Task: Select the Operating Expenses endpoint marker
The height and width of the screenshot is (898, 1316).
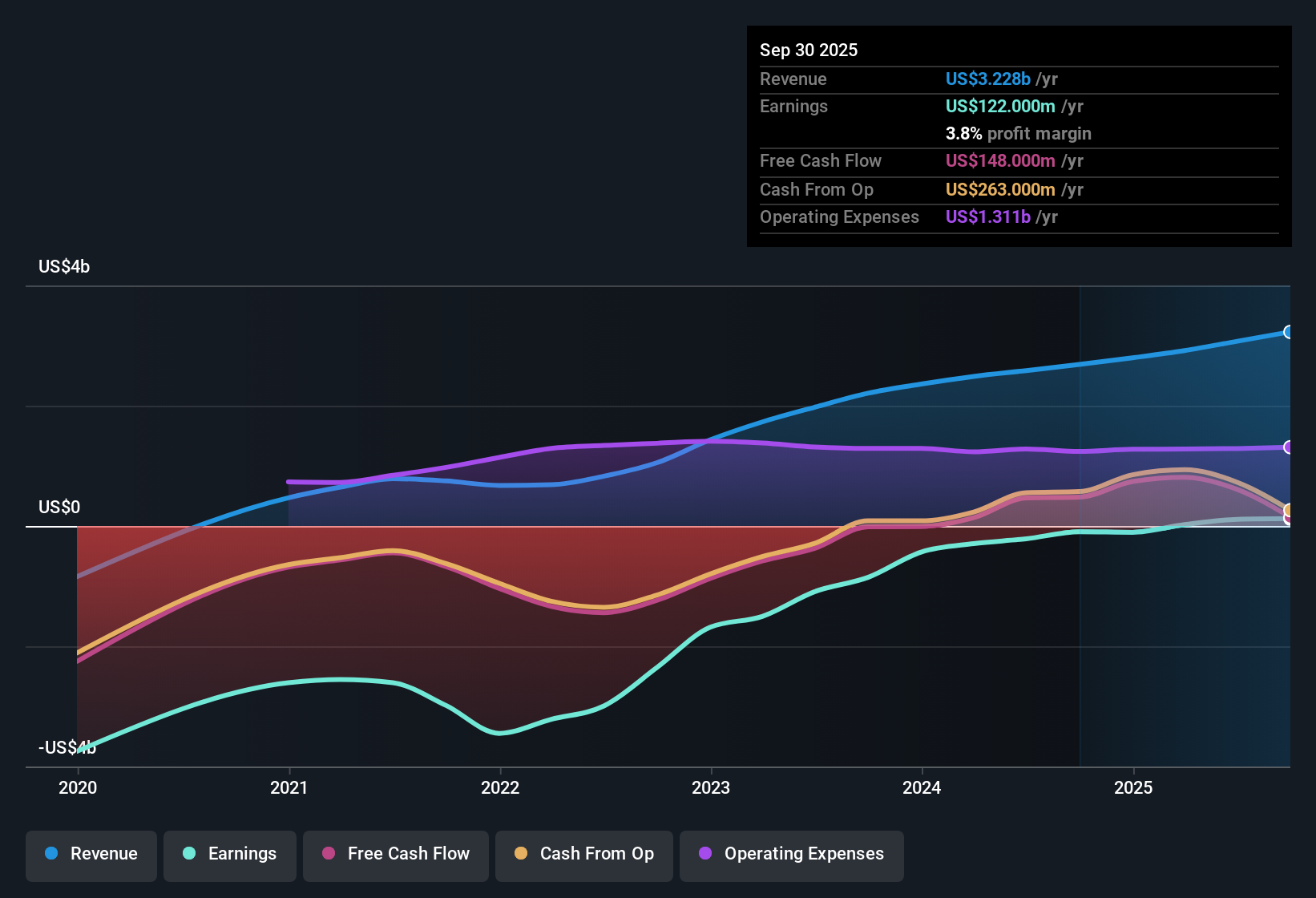Action: (1289, 447)
